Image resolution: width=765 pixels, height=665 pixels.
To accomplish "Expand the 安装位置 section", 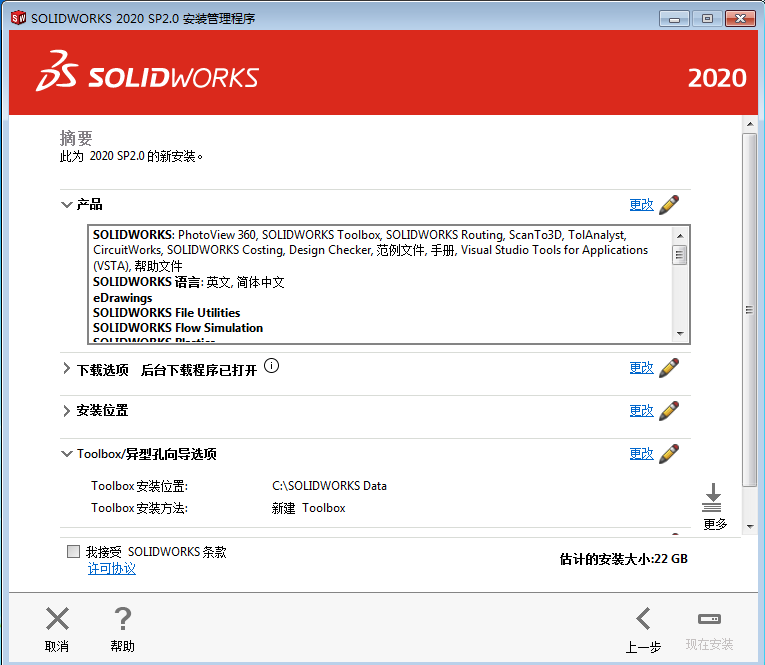I will (66, 411).
